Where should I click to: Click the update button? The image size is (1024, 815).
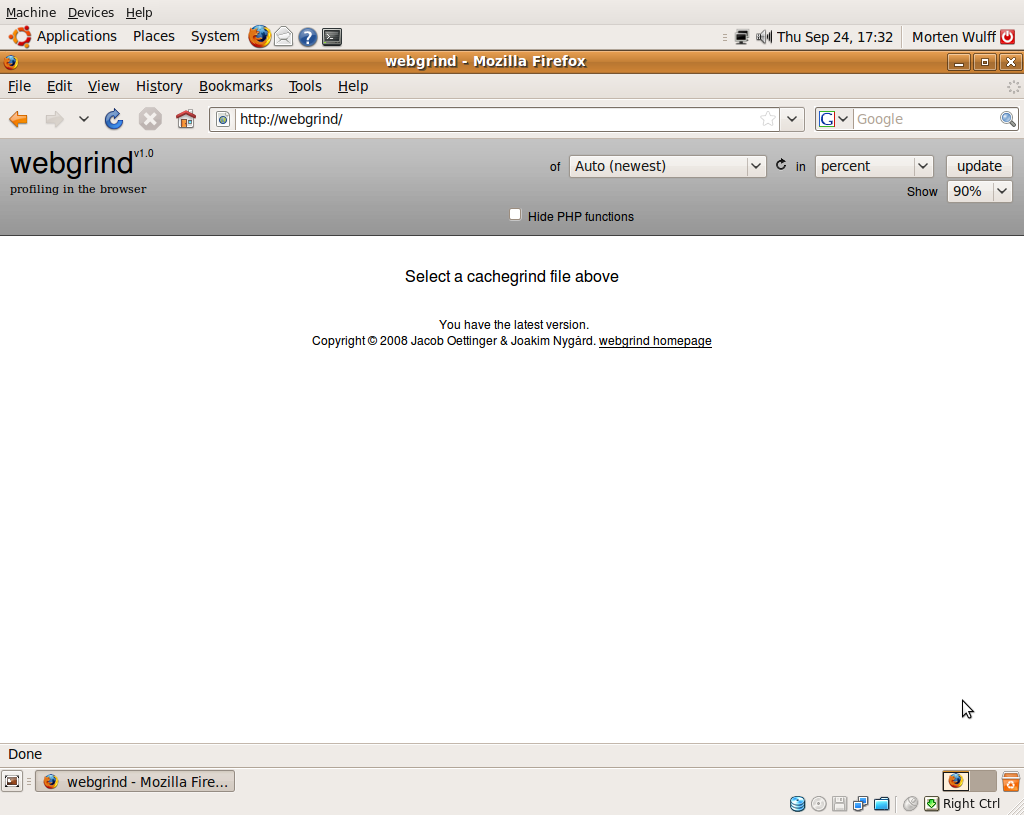[979, 166]
